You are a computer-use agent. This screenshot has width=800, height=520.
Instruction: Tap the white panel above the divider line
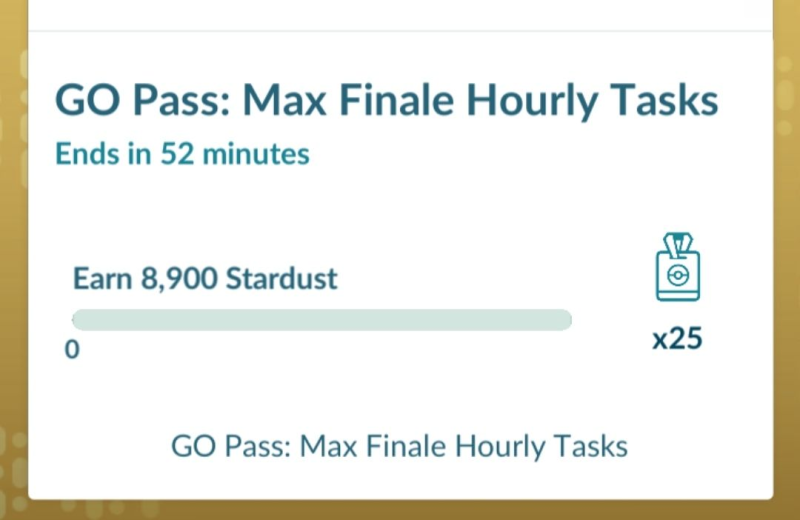(400, 14)
